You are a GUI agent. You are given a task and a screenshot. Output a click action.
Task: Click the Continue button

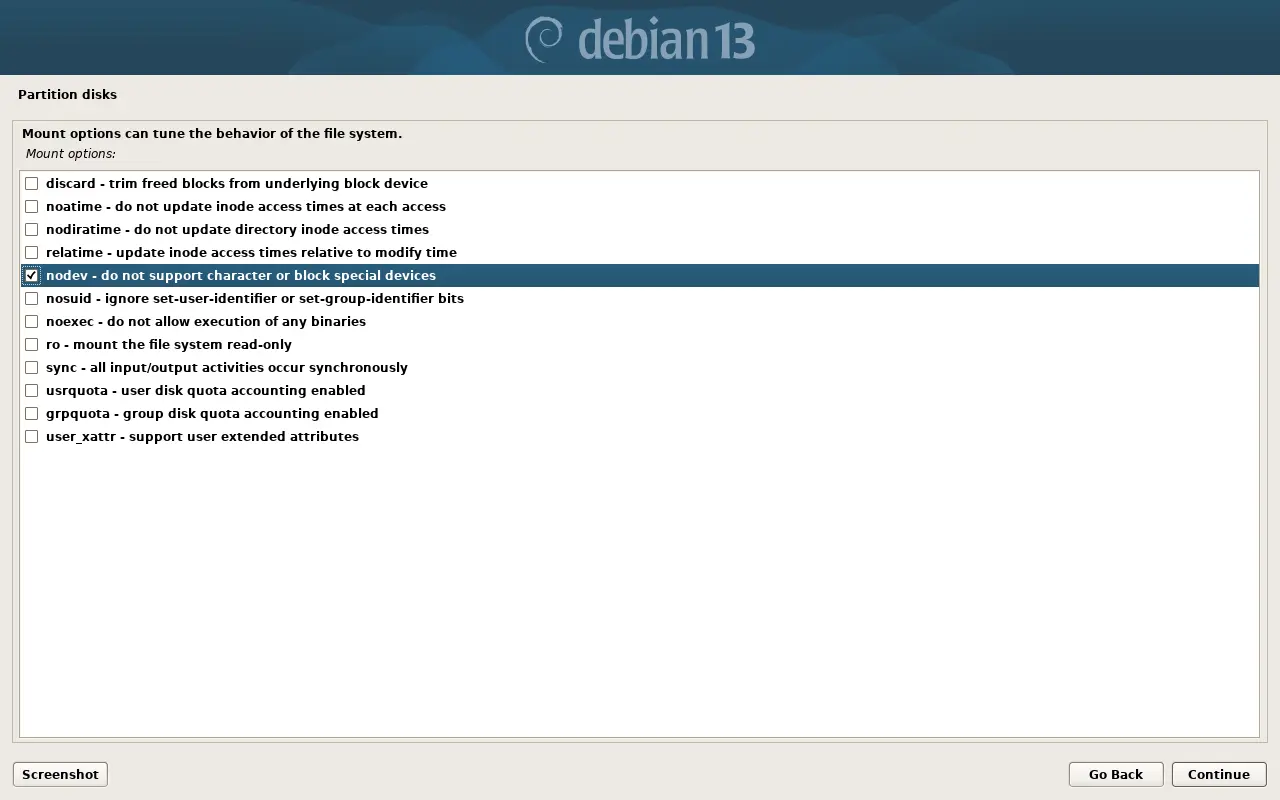pos(1219,774)
